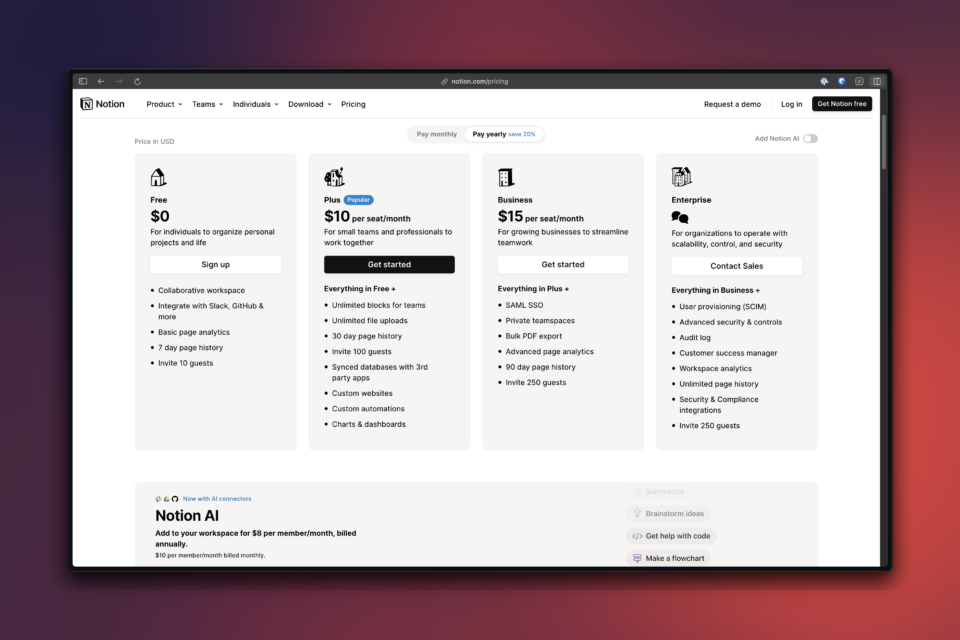Click 'save 20%' text on yearly option
The height and width of the screenshot is (640, 960).
tap(522, 134)
